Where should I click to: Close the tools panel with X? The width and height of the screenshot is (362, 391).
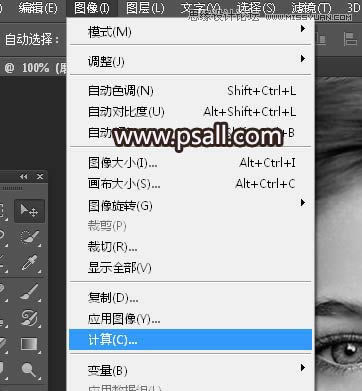click(40, 176)
